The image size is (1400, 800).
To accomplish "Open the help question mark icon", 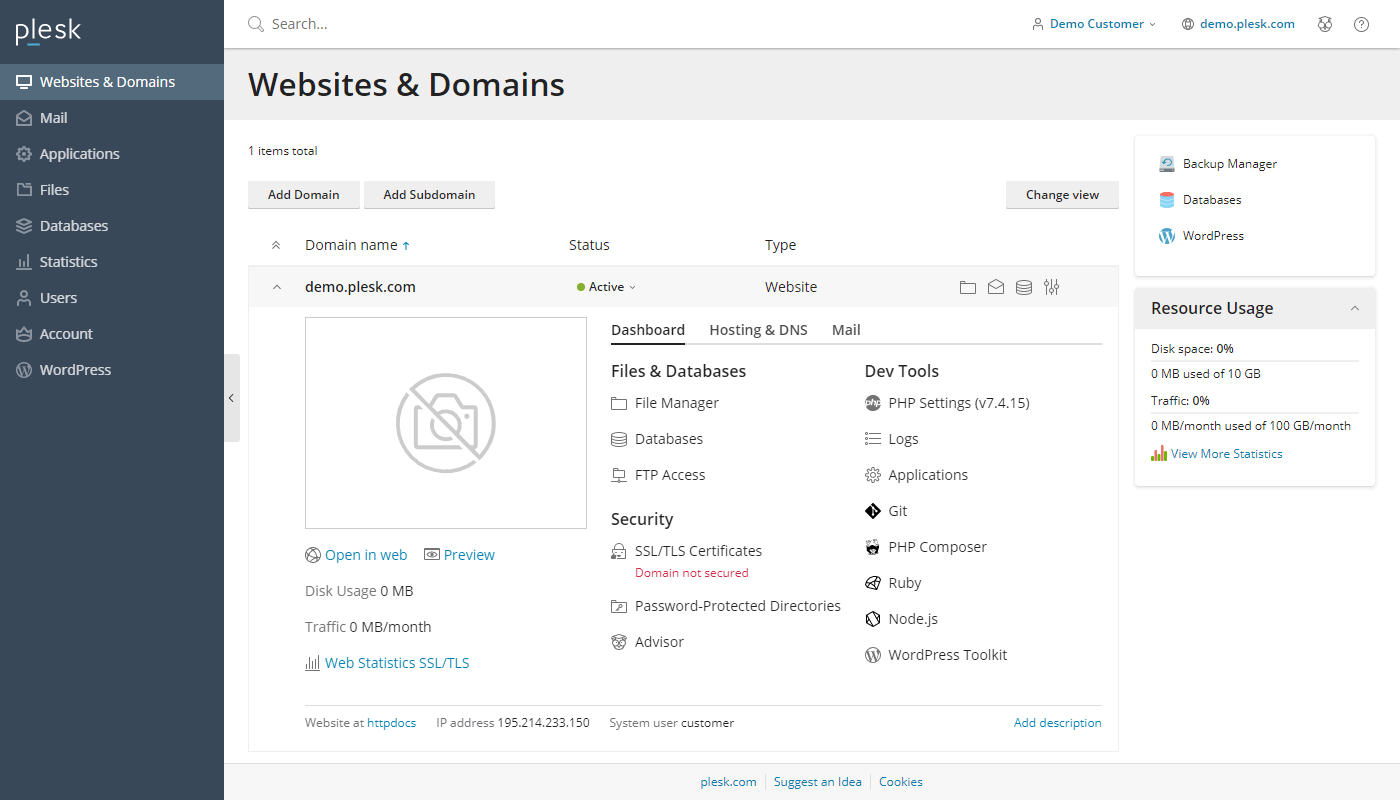I will [x=1361, y=24].
